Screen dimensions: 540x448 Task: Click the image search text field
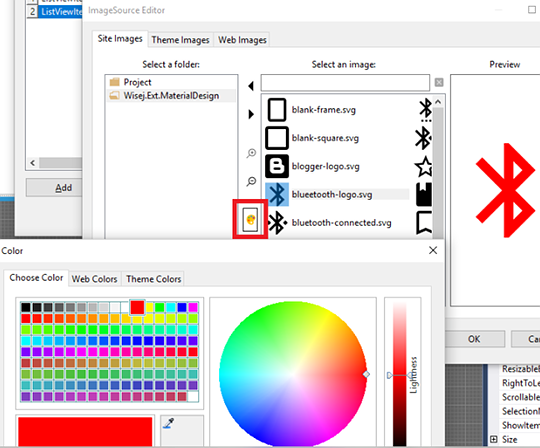[345, 83]
